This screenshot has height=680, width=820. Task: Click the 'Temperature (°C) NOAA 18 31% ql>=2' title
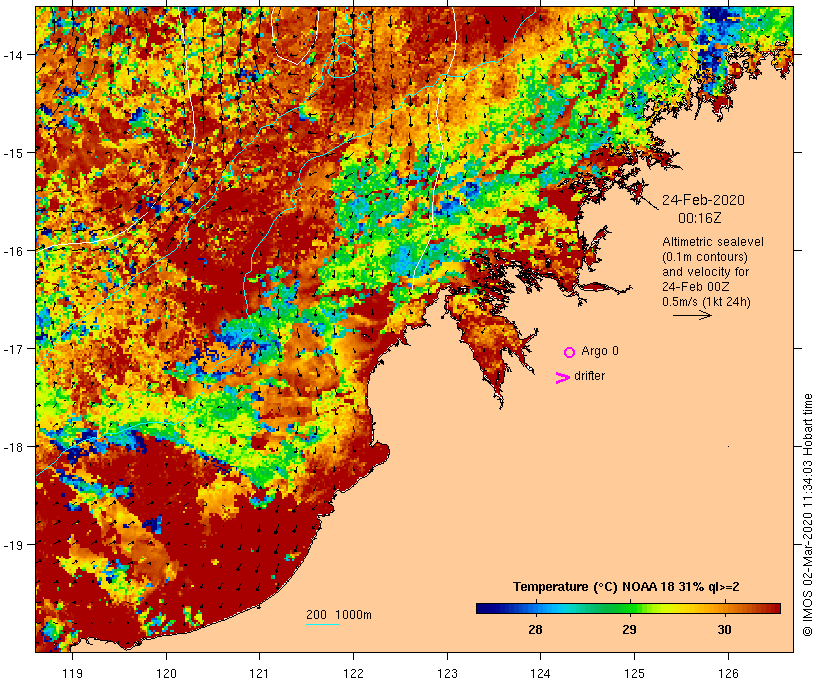[x=626, y=587]
